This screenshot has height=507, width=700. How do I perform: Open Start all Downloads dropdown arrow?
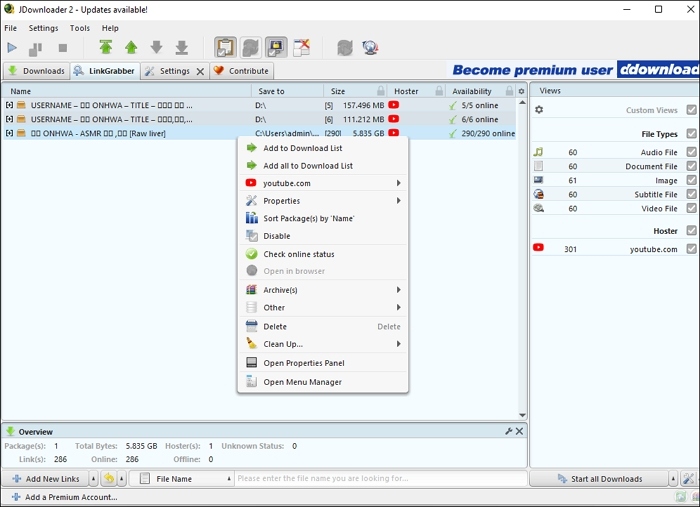pos(673,479)
